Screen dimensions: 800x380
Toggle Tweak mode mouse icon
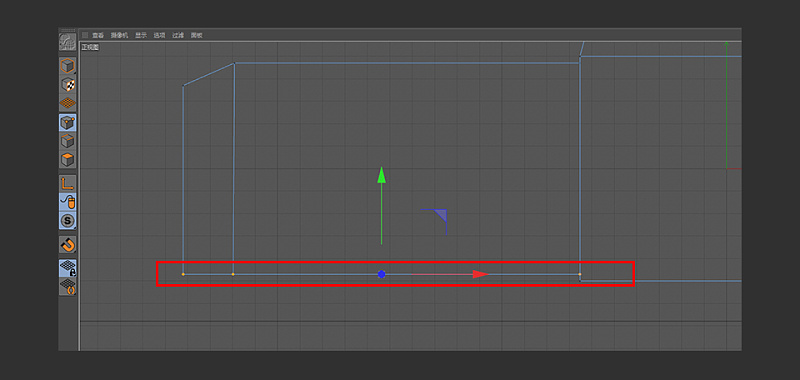67,202
